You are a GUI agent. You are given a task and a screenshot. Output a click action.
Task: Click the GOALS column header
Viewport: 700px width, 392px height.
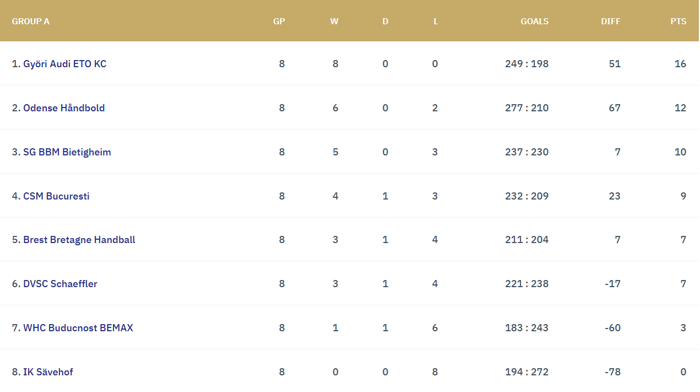(x=534, y=21)
